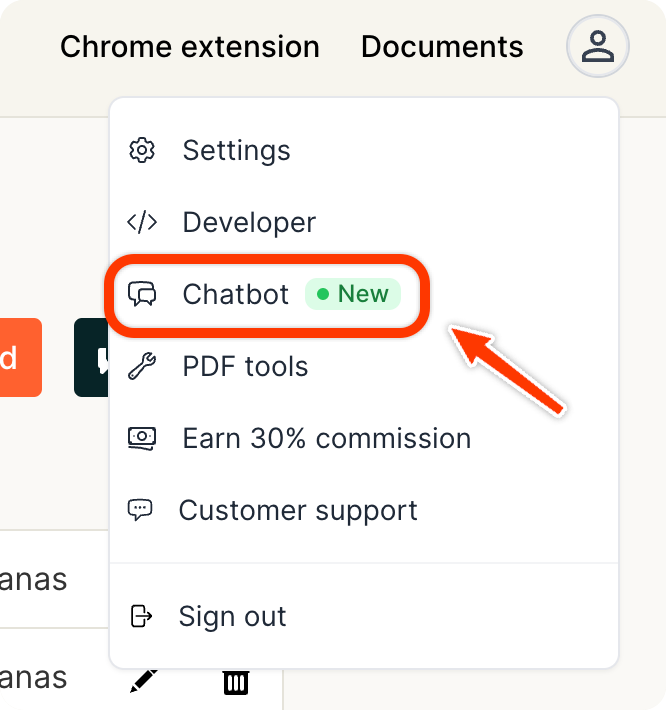Open Earn 30% commission entry
This screenshot has width=666, height=710.
click(326, 438)
